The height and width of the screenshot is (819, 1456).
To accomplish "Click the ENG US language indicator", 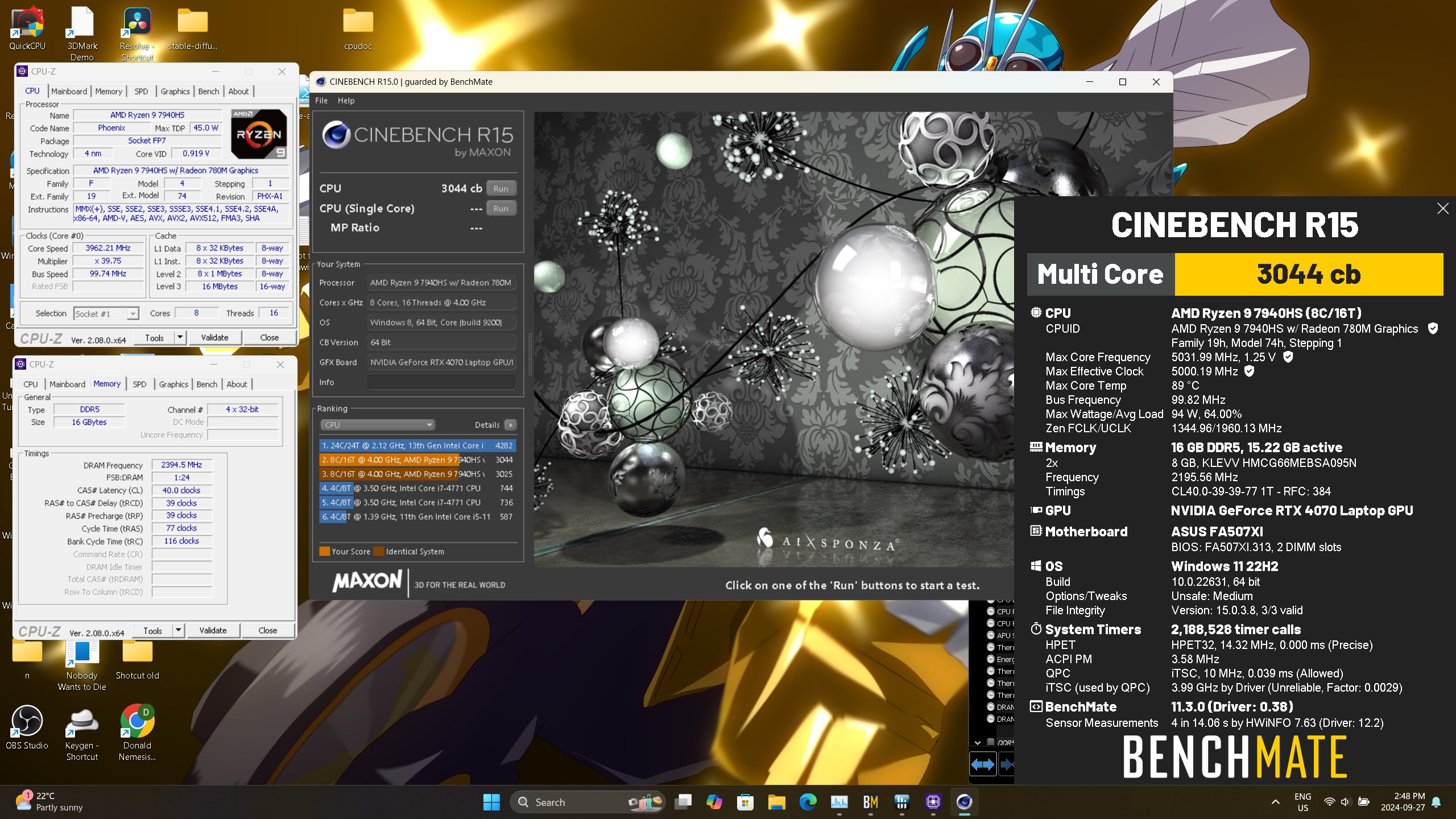I will [1302, 802].
